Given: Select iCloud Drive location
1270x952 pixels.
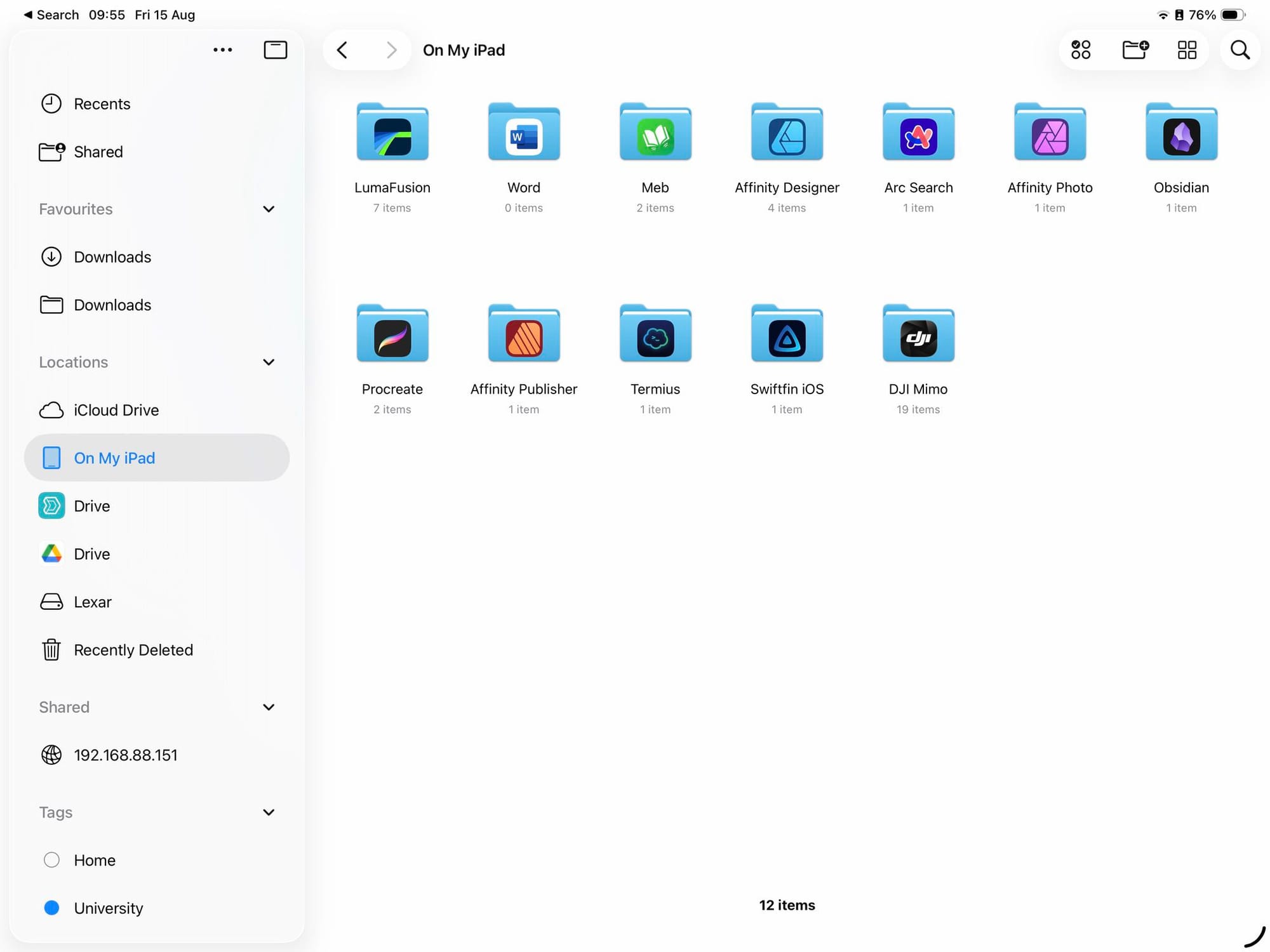Looking at the screenshot, I should [x=157, y=410].
